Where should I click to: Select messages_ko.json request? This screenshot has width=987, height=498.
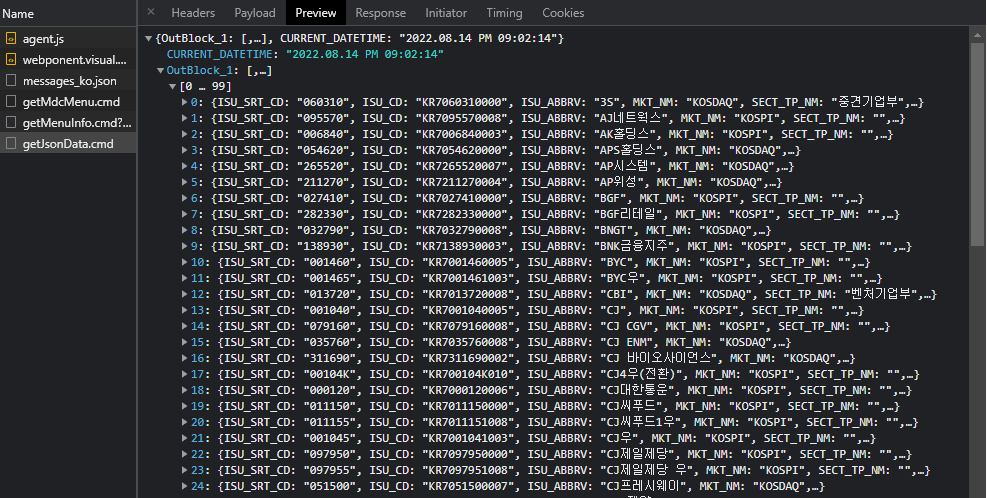[x=68, y=81]
